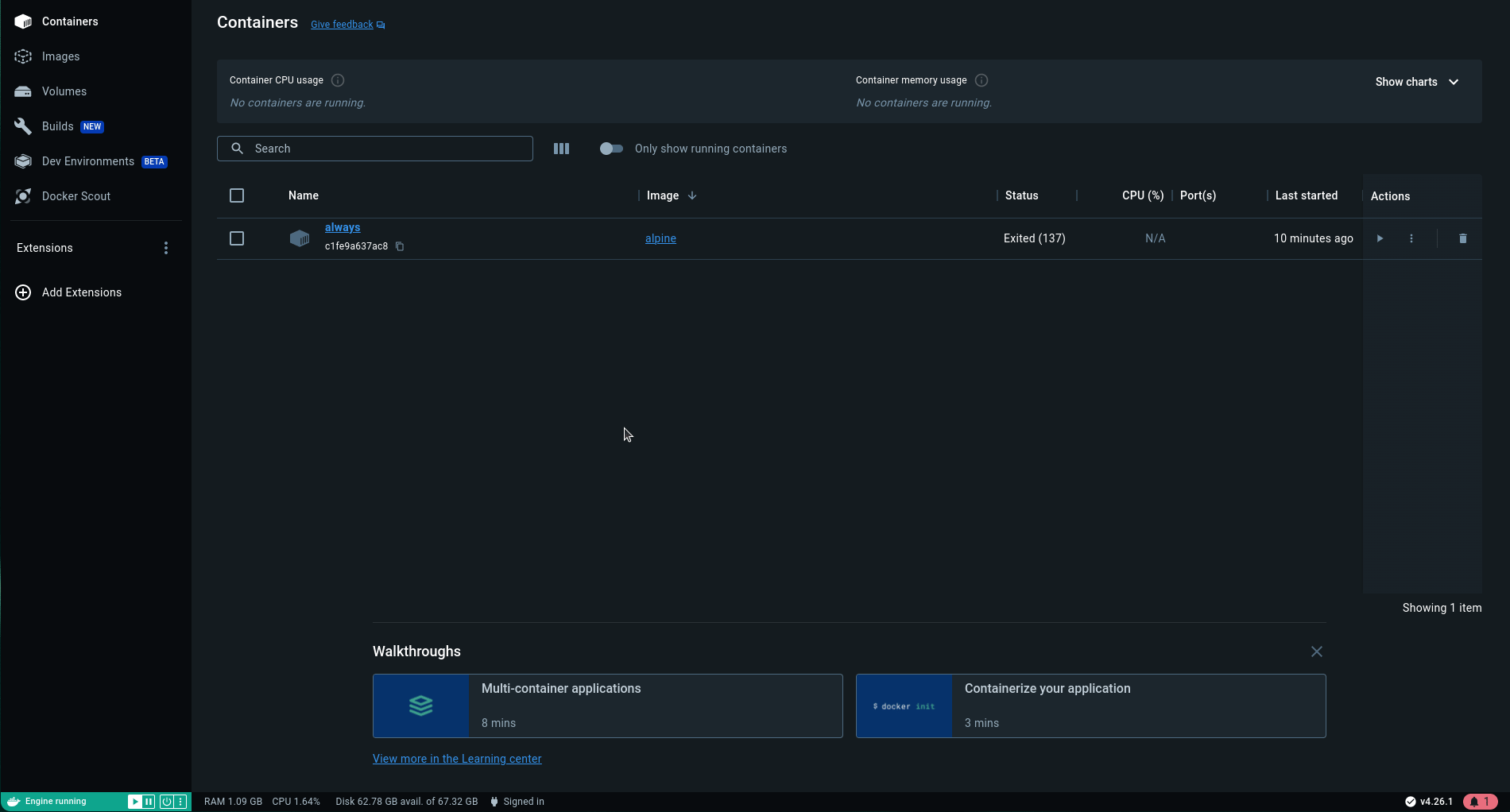Sort by Image column header
1510x812 pixels.
pos(663,195)
